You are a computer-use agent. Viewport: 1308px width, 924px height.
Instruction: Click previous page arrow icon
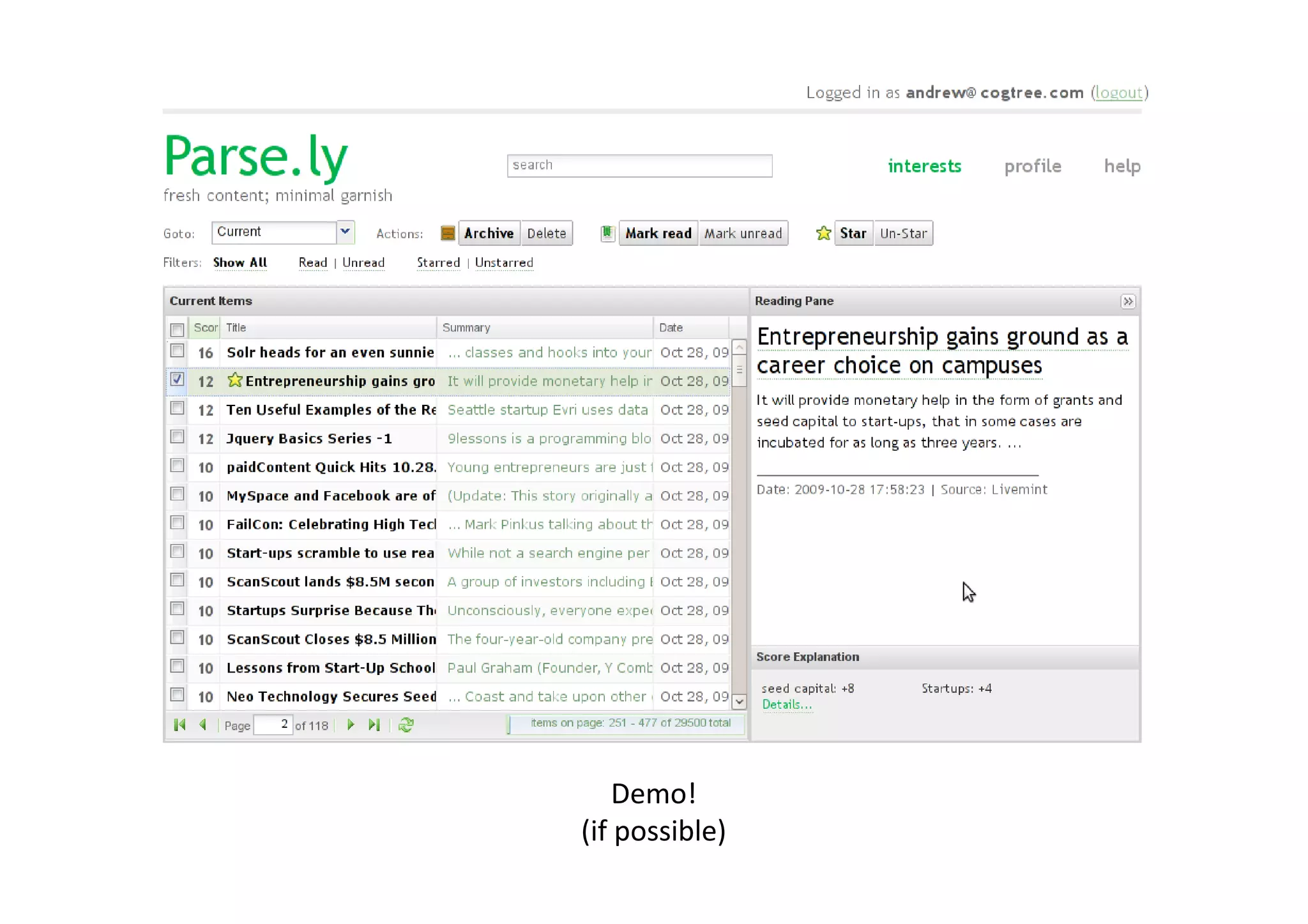203,725
